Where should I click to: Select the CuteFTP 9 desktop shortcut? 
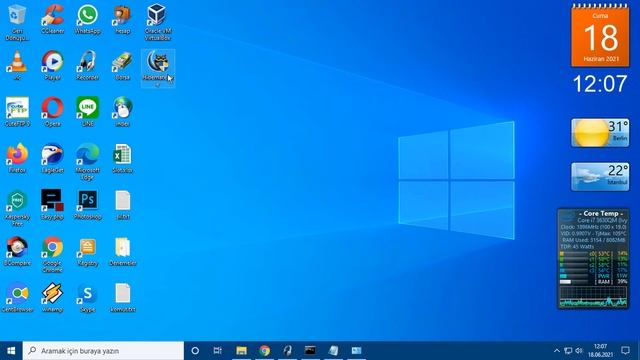[x=17, y=112]
